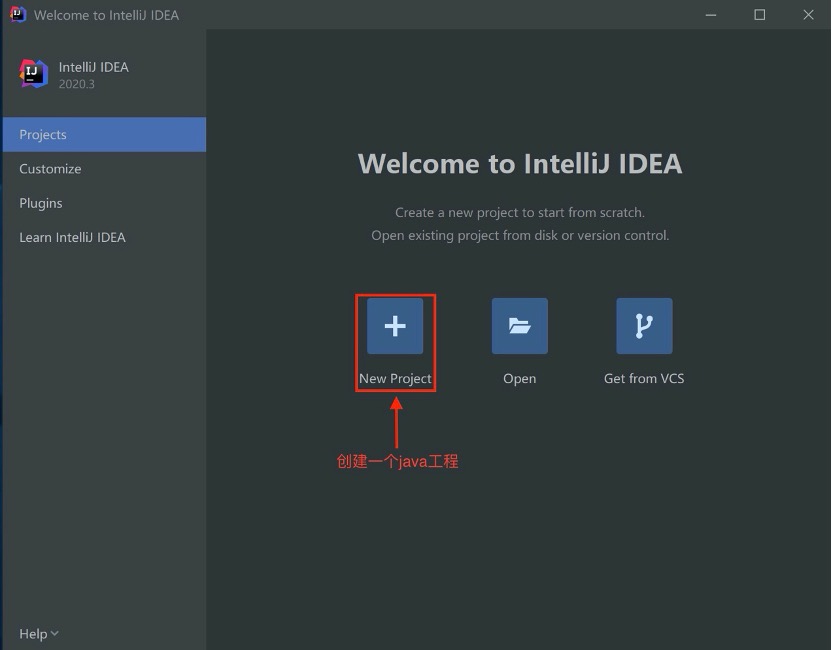Click the Open folder icon
The width and height of the screenshot is (832, 650).
coord(519,326)
